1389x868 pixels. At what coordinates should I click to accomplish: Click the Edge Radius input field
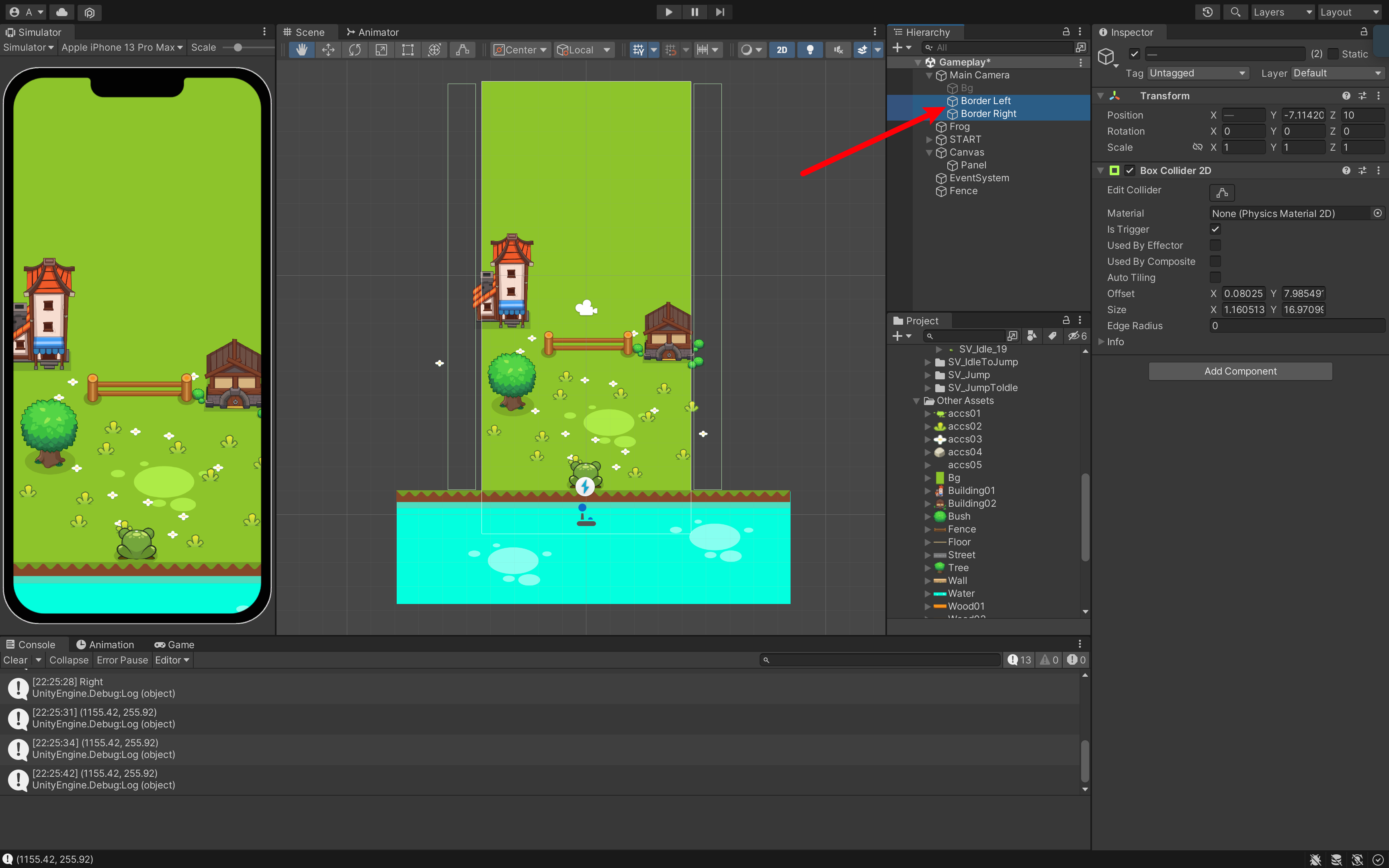[x=1297, y=325]
